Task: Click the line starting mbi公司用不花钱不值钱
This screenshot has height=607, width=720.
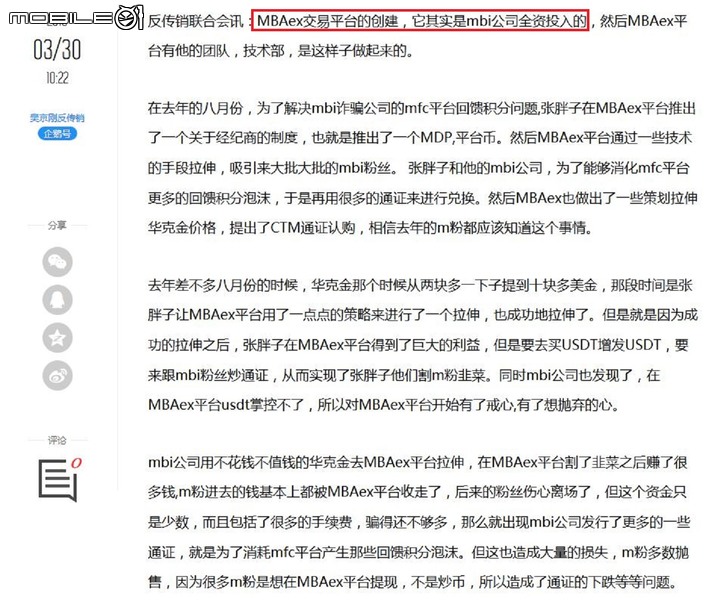Action: coord(417,463)
